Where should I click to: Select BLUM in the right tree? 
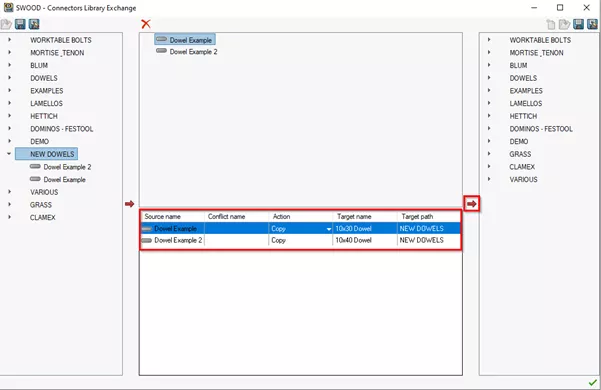(x=518, y=66)
